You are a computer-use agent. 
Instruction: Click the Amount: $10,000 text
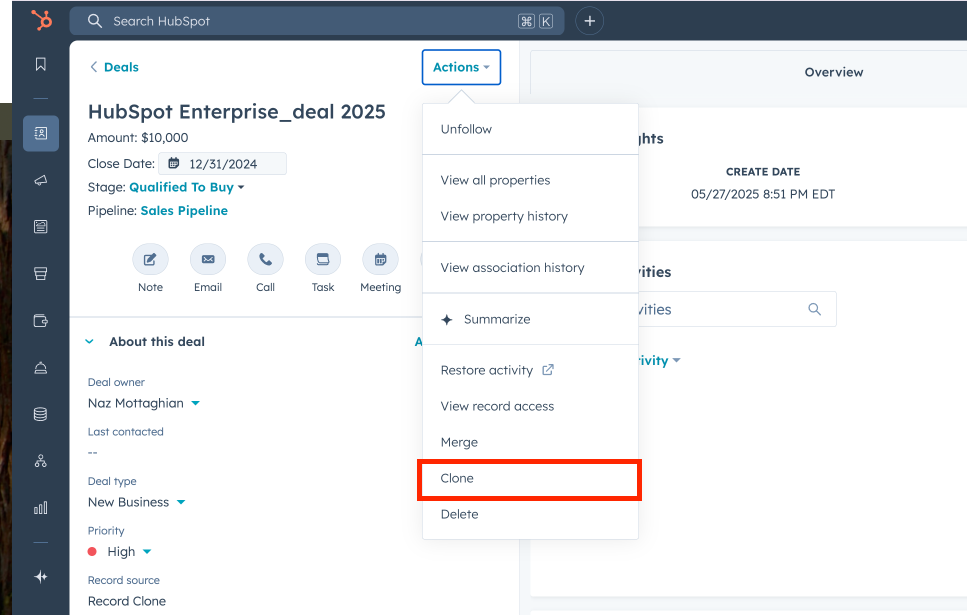coord(138,138)
